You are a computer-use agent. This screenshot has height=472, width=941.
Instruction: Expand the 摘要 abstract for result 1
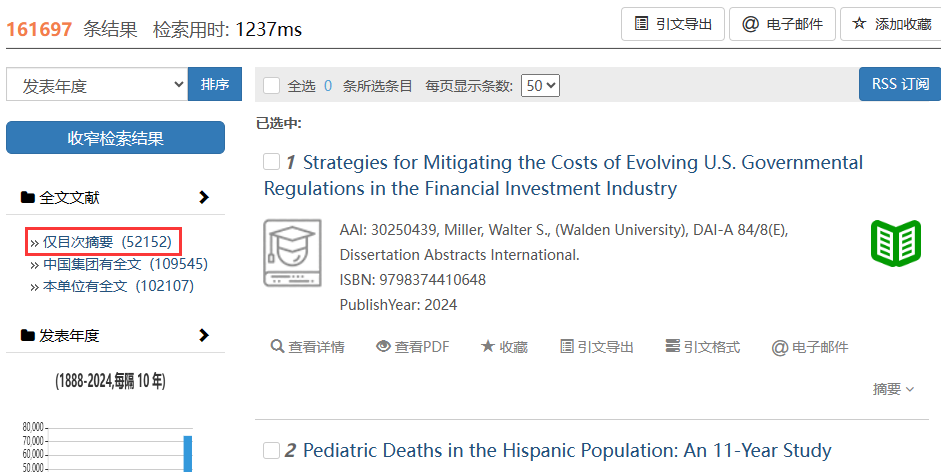pyautogui.click(x=893, y=389)
